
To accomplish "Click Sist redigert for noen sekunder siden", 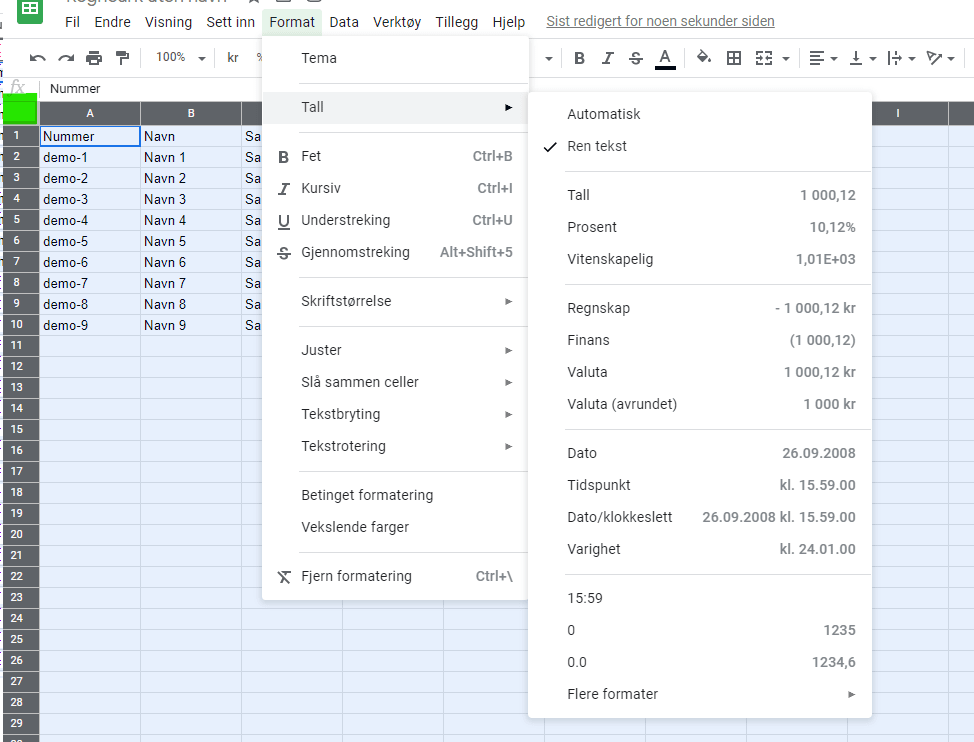I will (660, 22).
